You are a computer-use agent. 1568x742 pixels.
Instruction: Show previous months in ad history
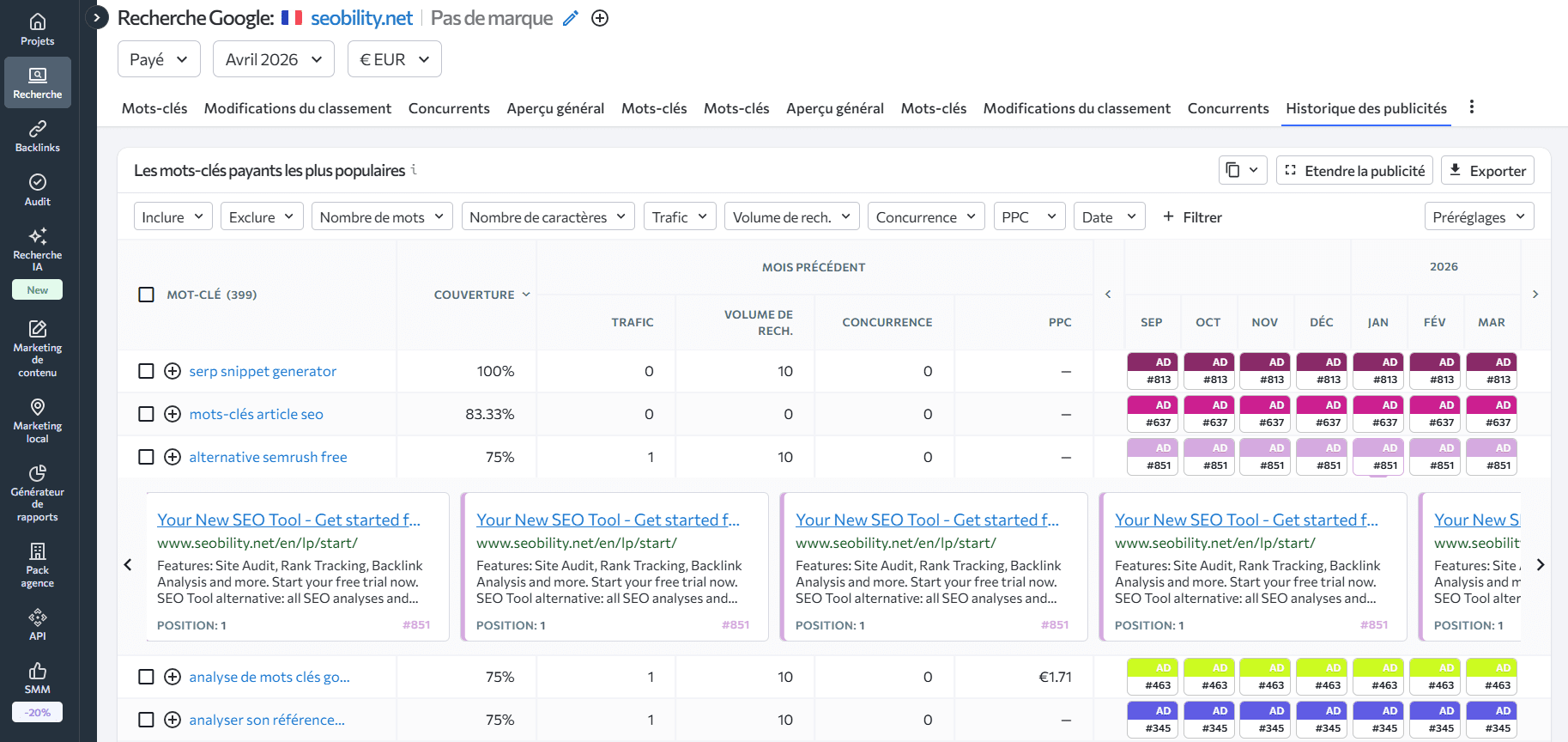1108,295
